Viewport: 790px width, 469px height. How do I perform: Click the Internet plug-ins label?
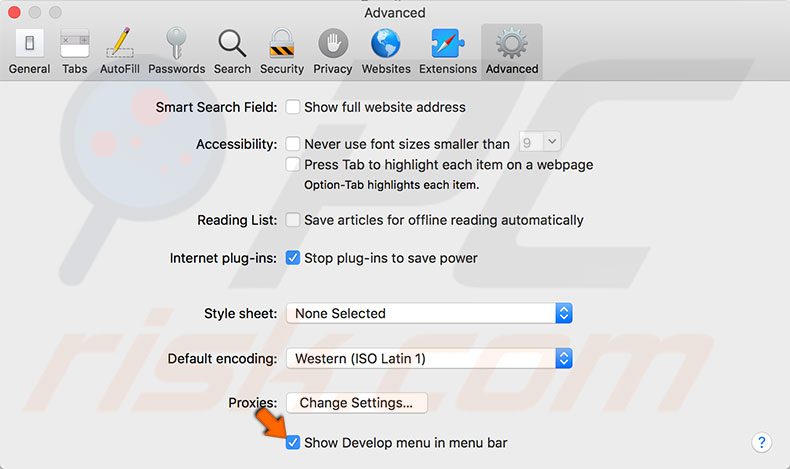223,258
